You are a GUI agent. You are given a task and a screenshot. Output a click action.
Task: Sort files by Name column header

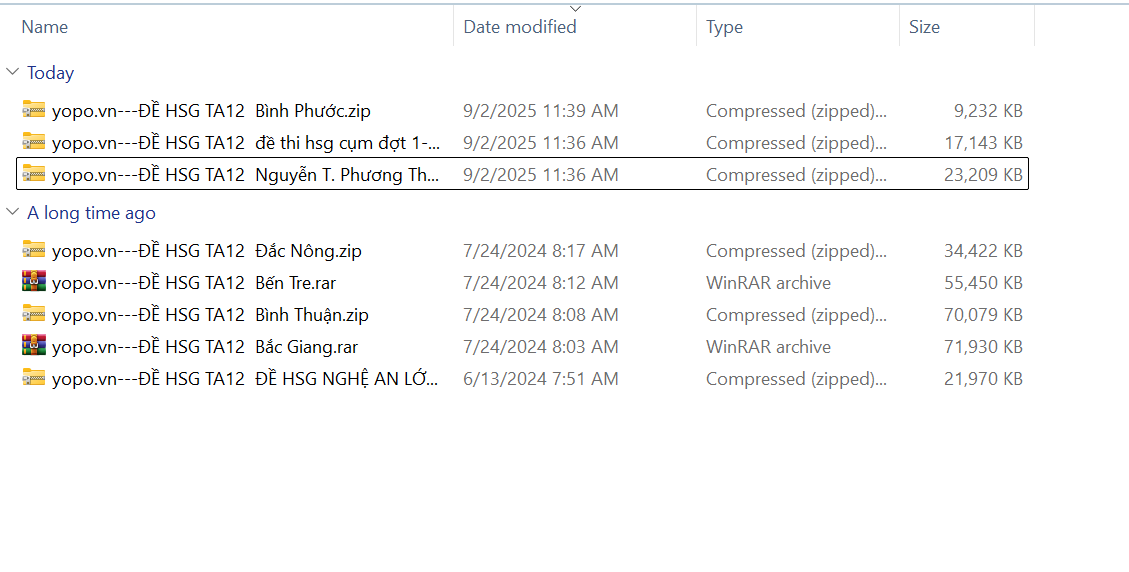(x=45, y=27)
